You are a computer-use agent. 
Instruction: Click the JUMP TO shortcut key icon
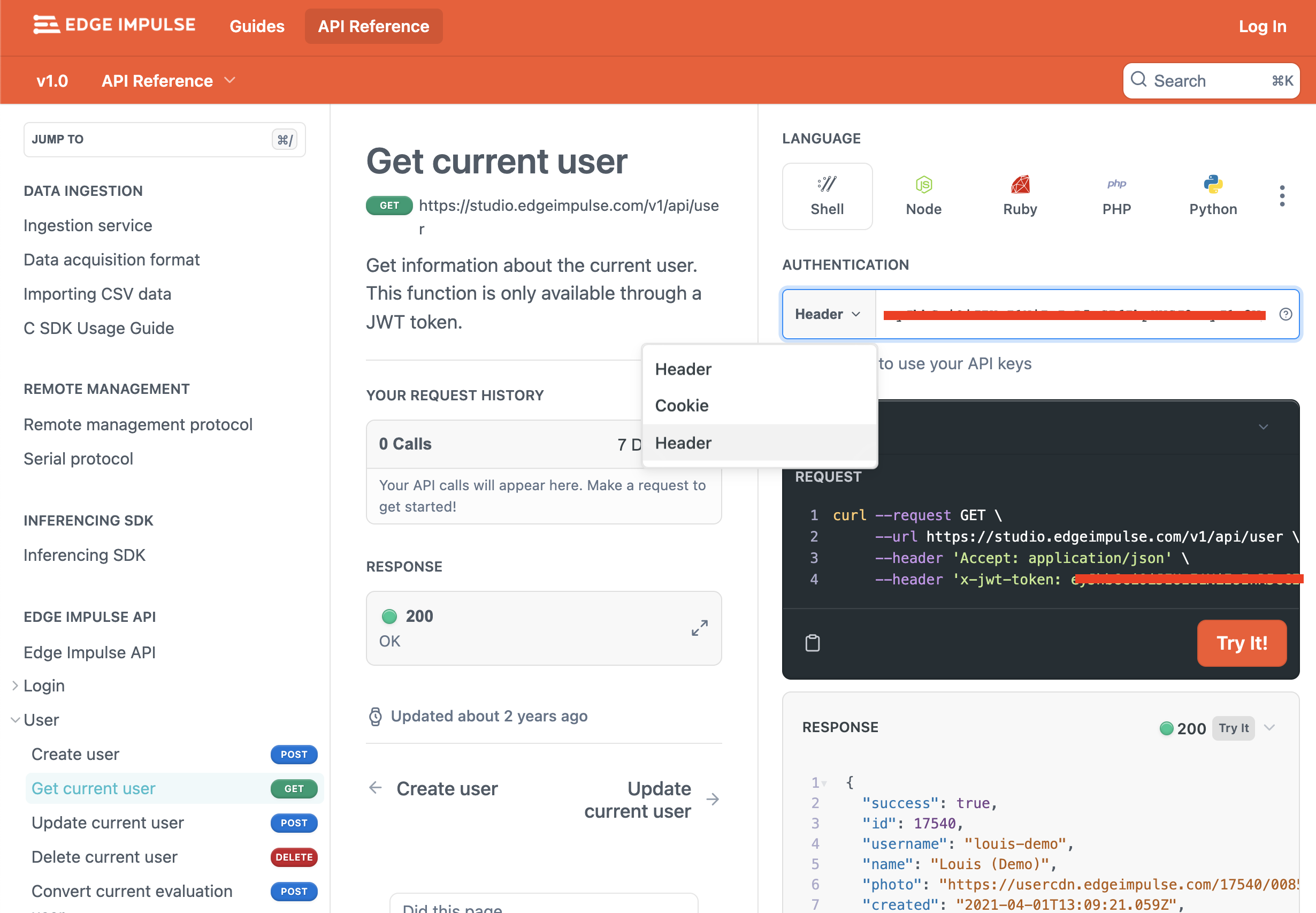click(x=284, y=140)
